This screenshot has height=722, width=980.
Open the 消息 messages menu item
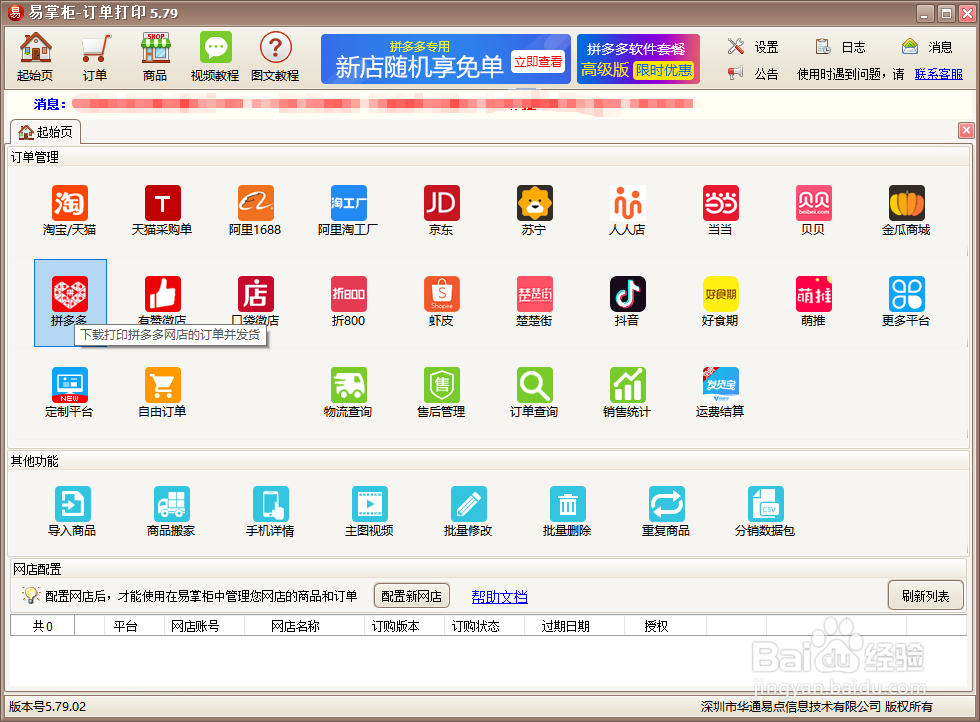tap(928, 47)
